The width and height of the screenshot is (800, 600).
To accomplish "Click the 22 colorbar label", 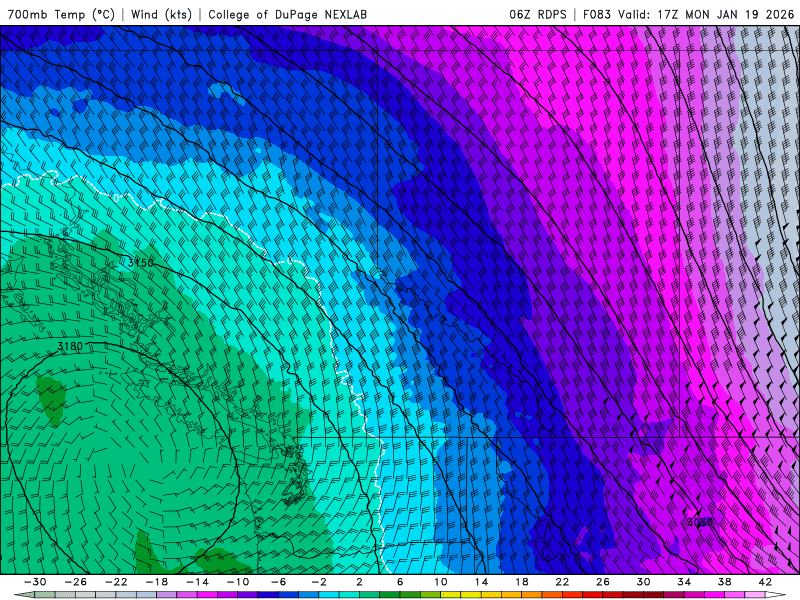I will click(562, 582).
